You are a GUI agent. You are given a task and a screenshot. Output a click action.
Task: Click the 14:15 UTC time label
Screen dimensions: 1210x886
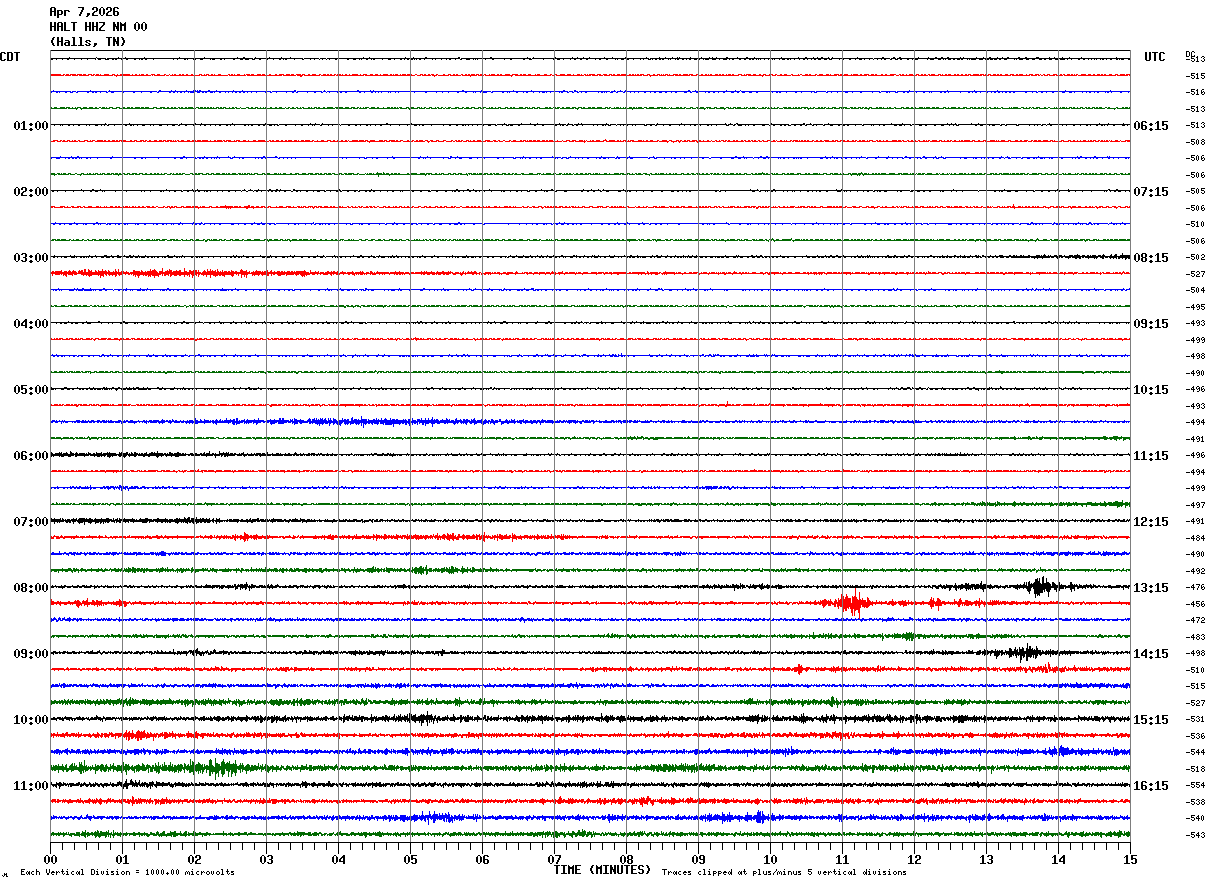coord(1150,654)
